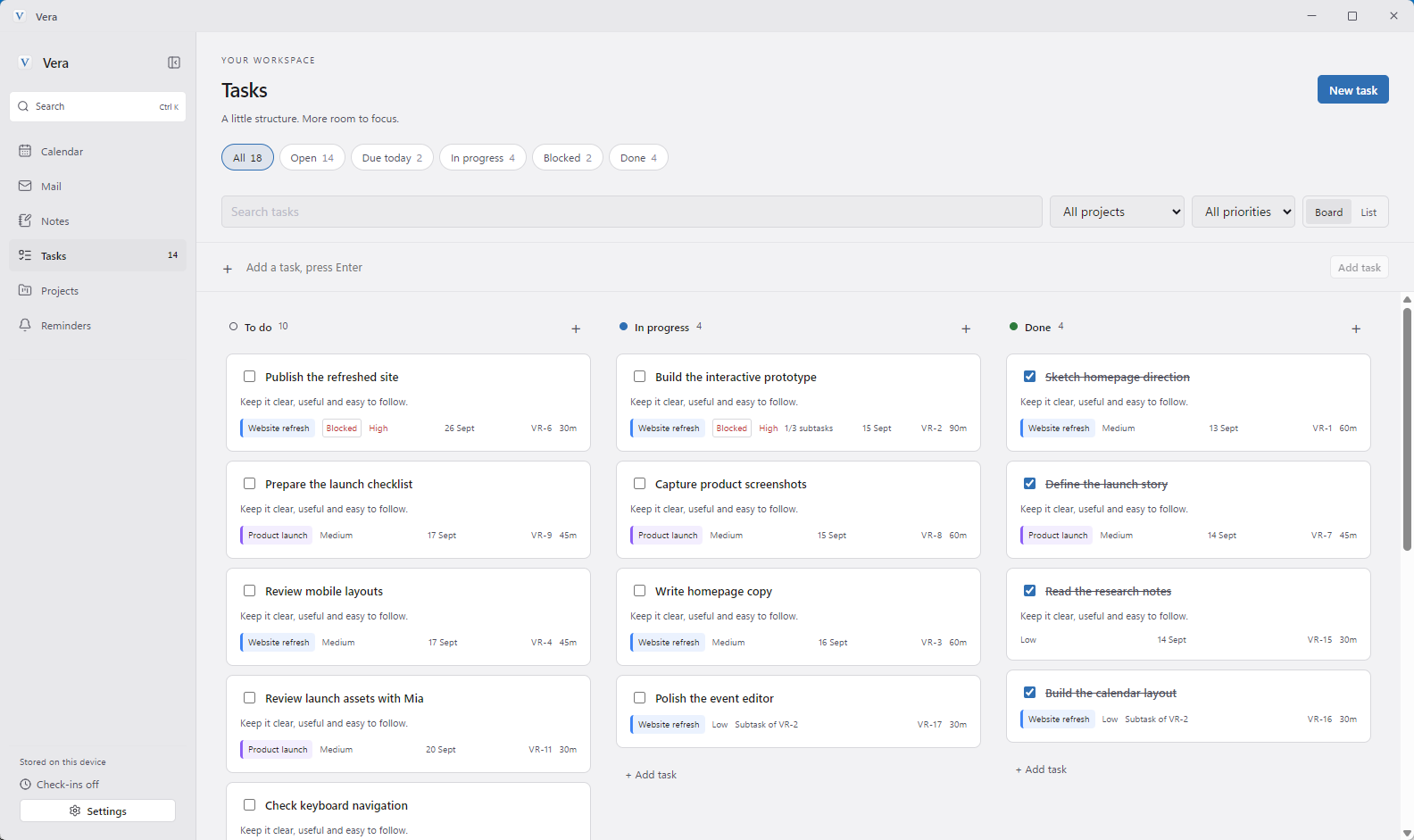Open Notes from sidebar
The height and width of the screenshot is (840, 1414).
pos(98,221)
